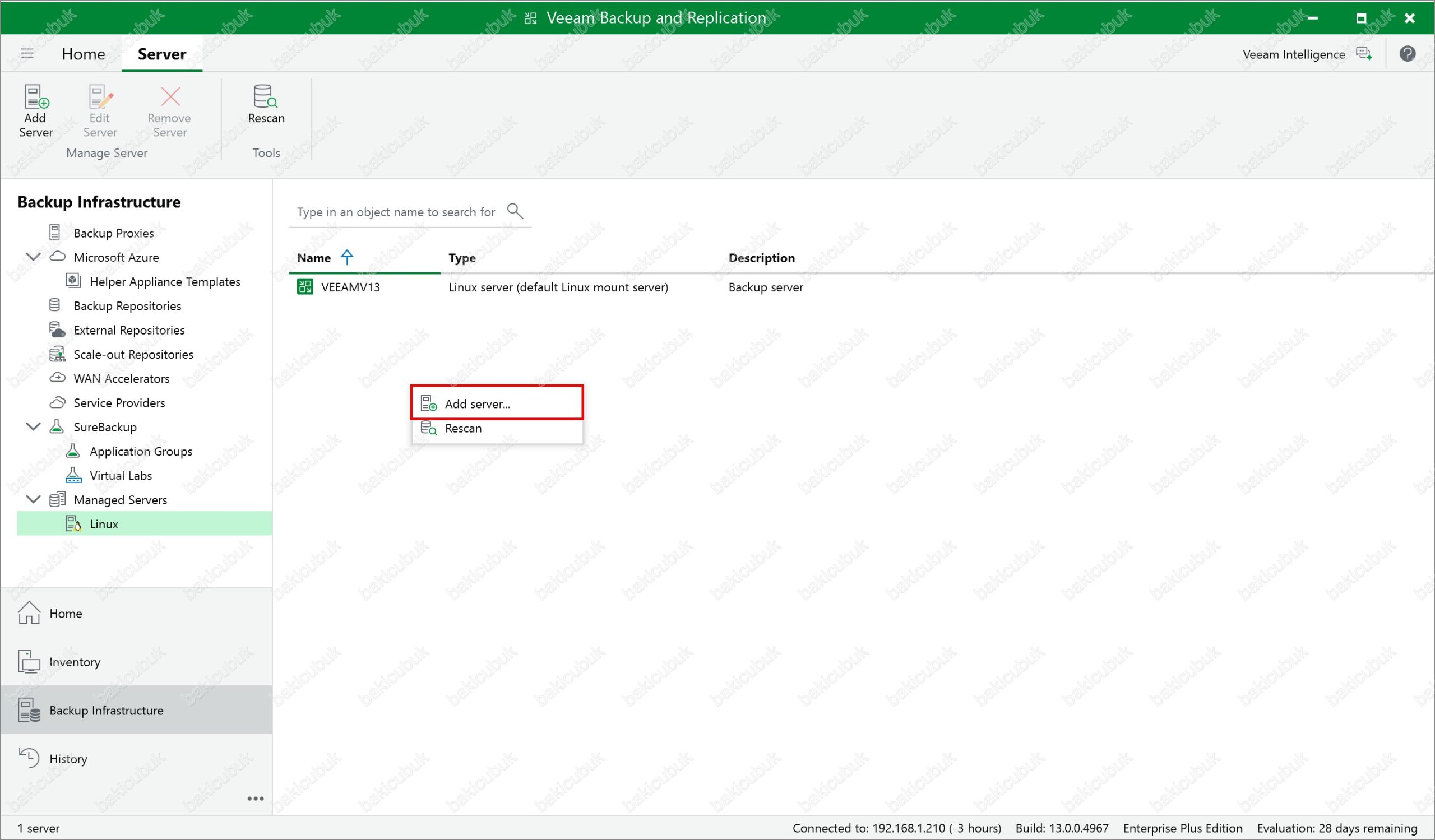
Task: Select Backup Repositories in the tree
Action: tap(127, 305)
